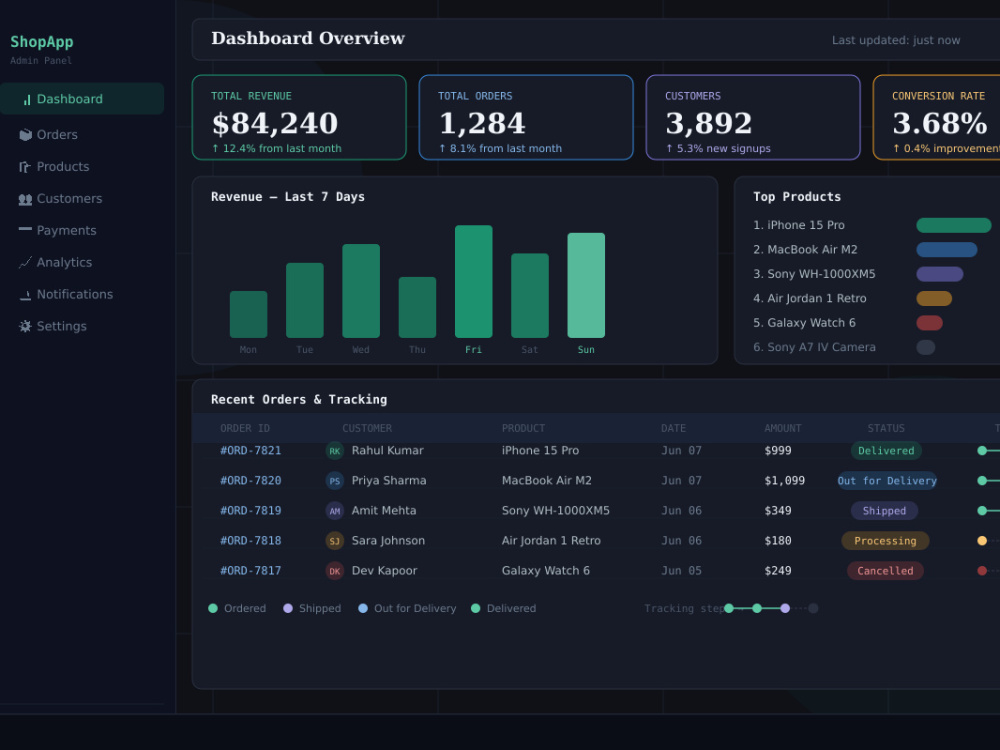Image resolution: width=1000 pixels, height=750 pixels.
Task: Open order link #ORD-7819
Action: (x=251, y=510)
